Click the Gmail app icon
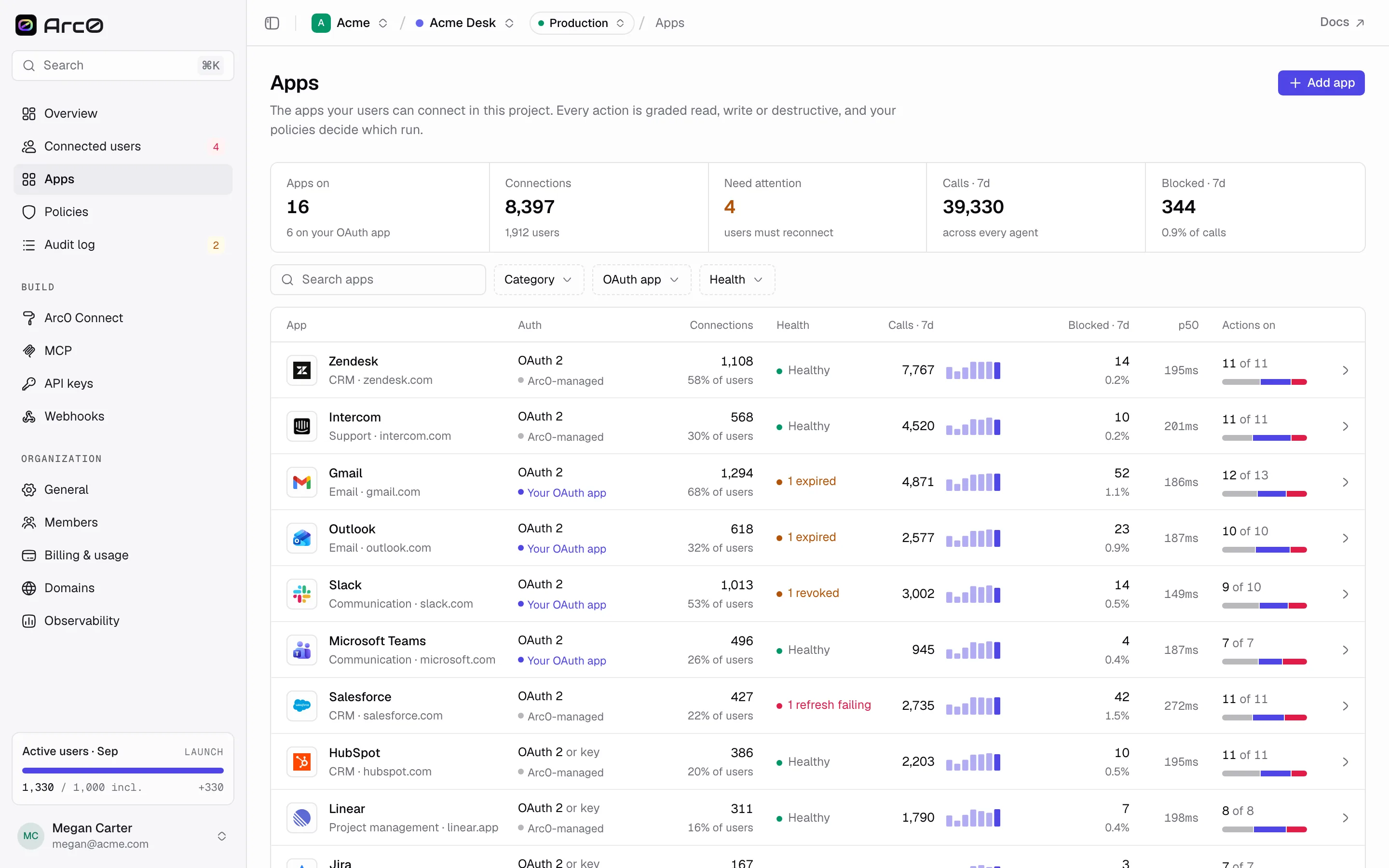The image size is (1389, 868). [302, 482]
